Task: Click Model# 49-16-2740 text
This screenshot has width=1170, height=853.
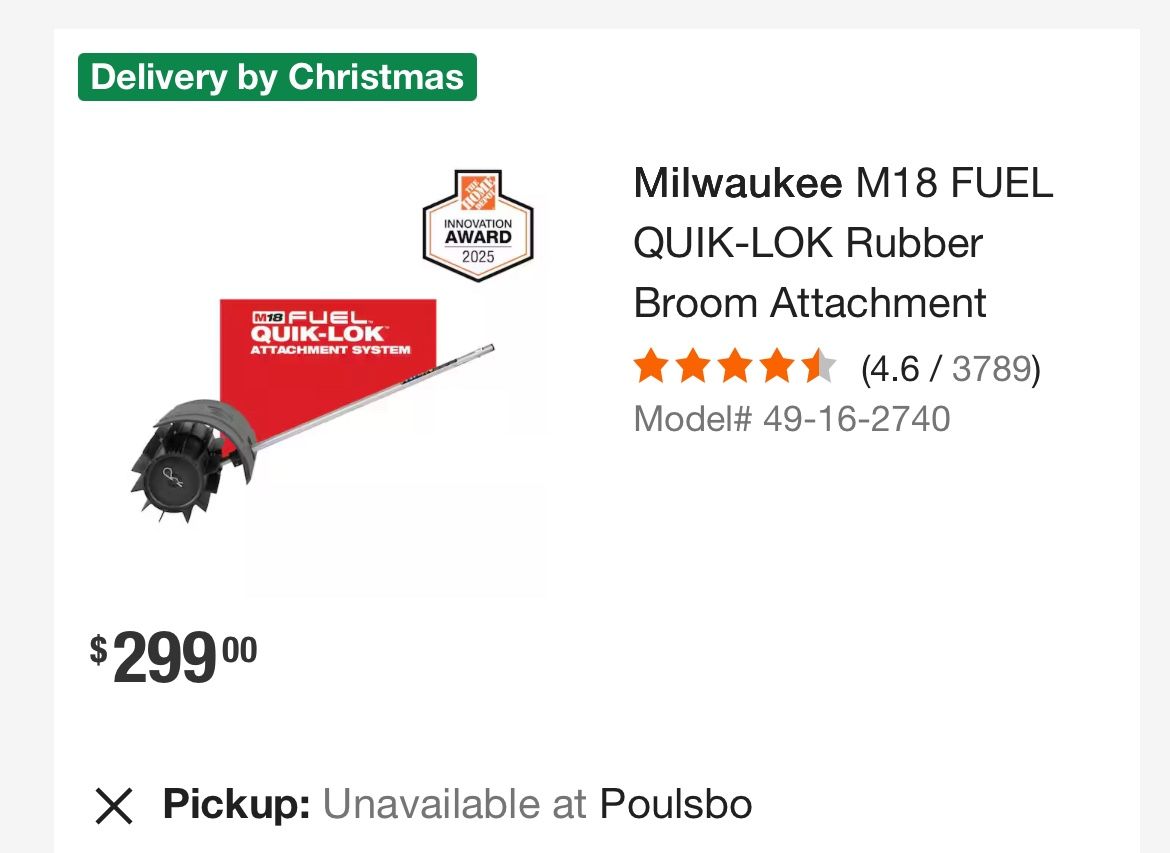Action: pos(790,419)
